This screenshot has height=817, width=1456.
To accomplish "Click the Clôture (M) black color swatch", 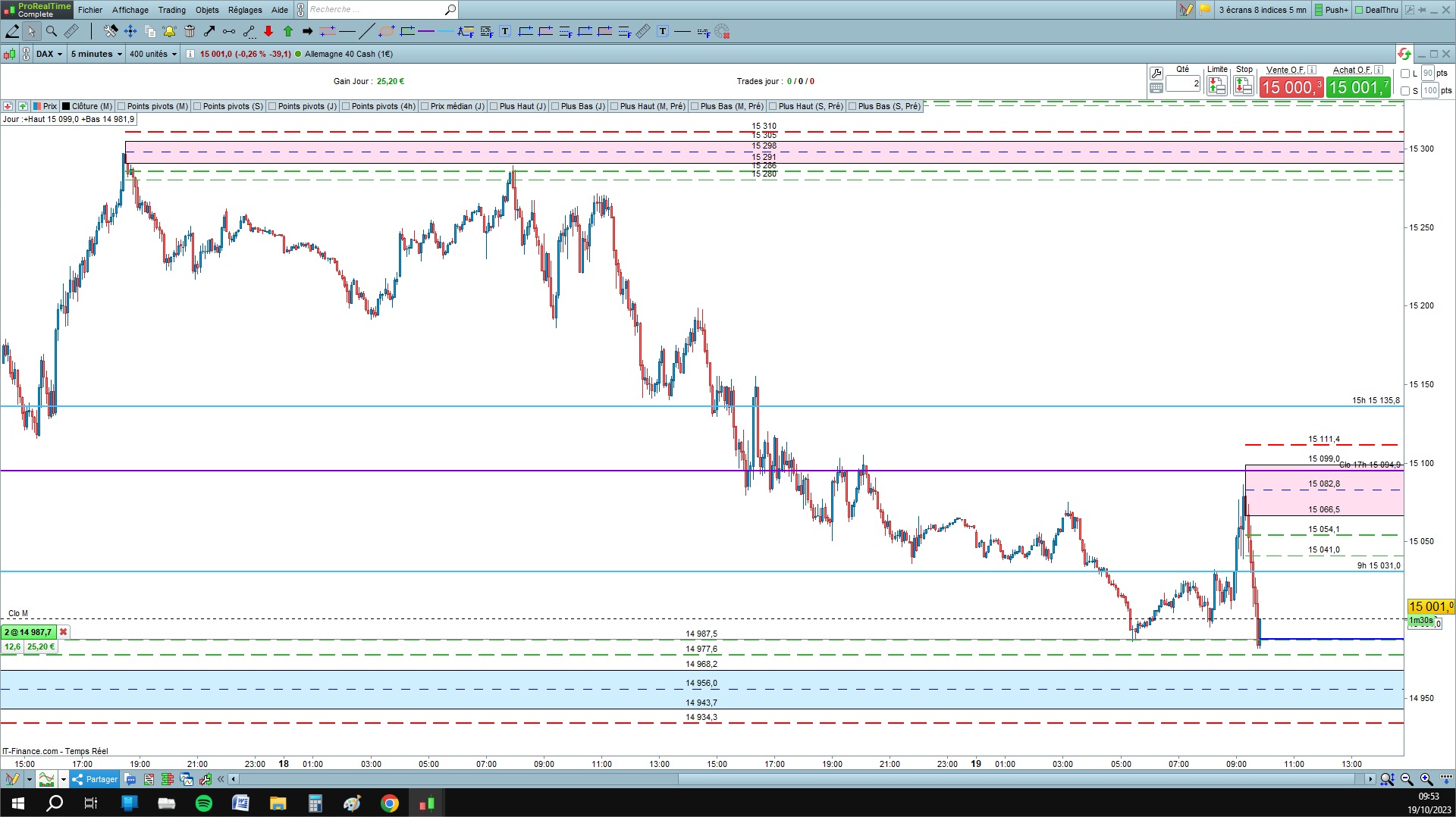I will point(66,106).
